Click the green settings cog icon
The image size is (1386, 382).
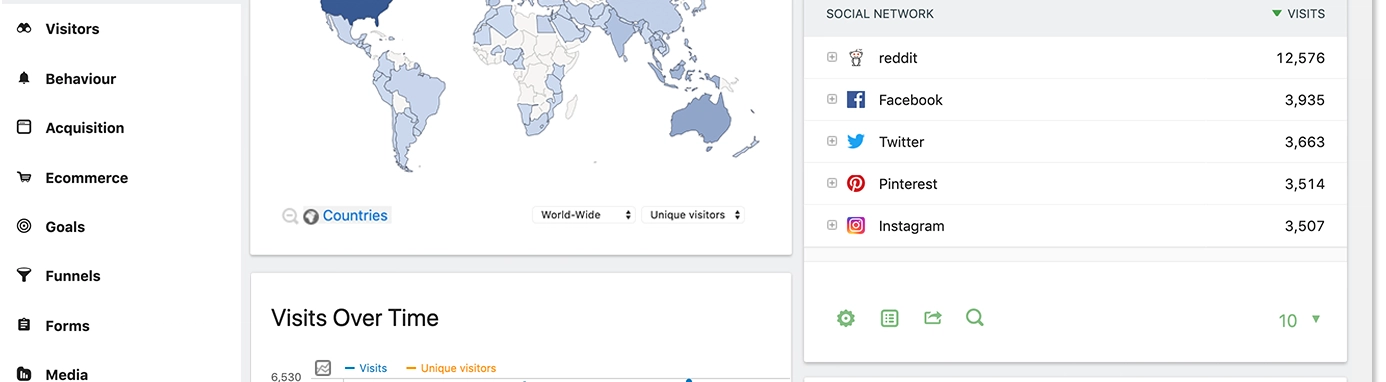coord(846,319)
